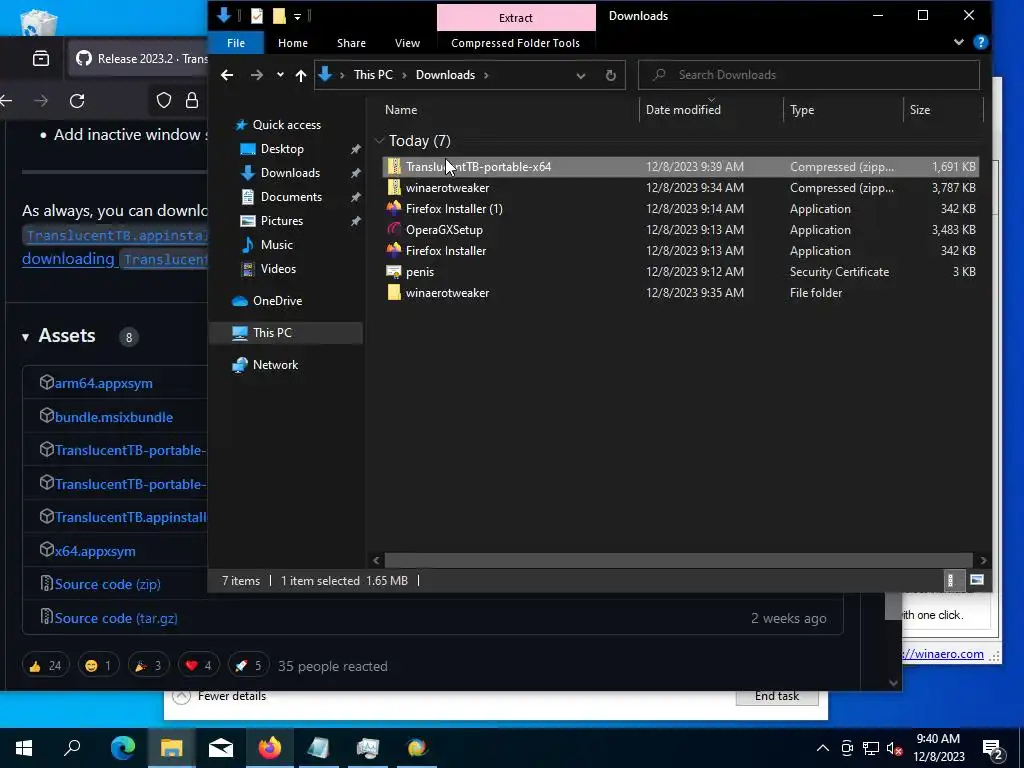Screen dimensions: 1024x768
Task: Go up one folder level
Action: click(300, 75)
